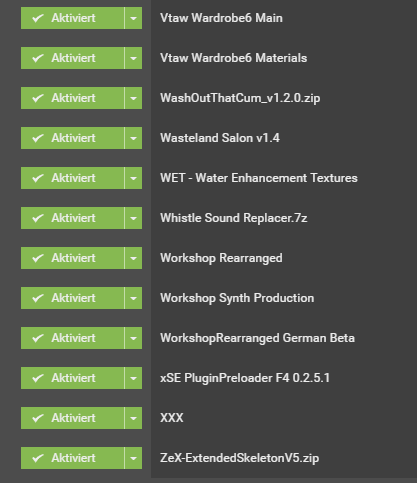
Task: Click checkmark icon for xSE PluginPreloader F4
Action: (38, 378)
